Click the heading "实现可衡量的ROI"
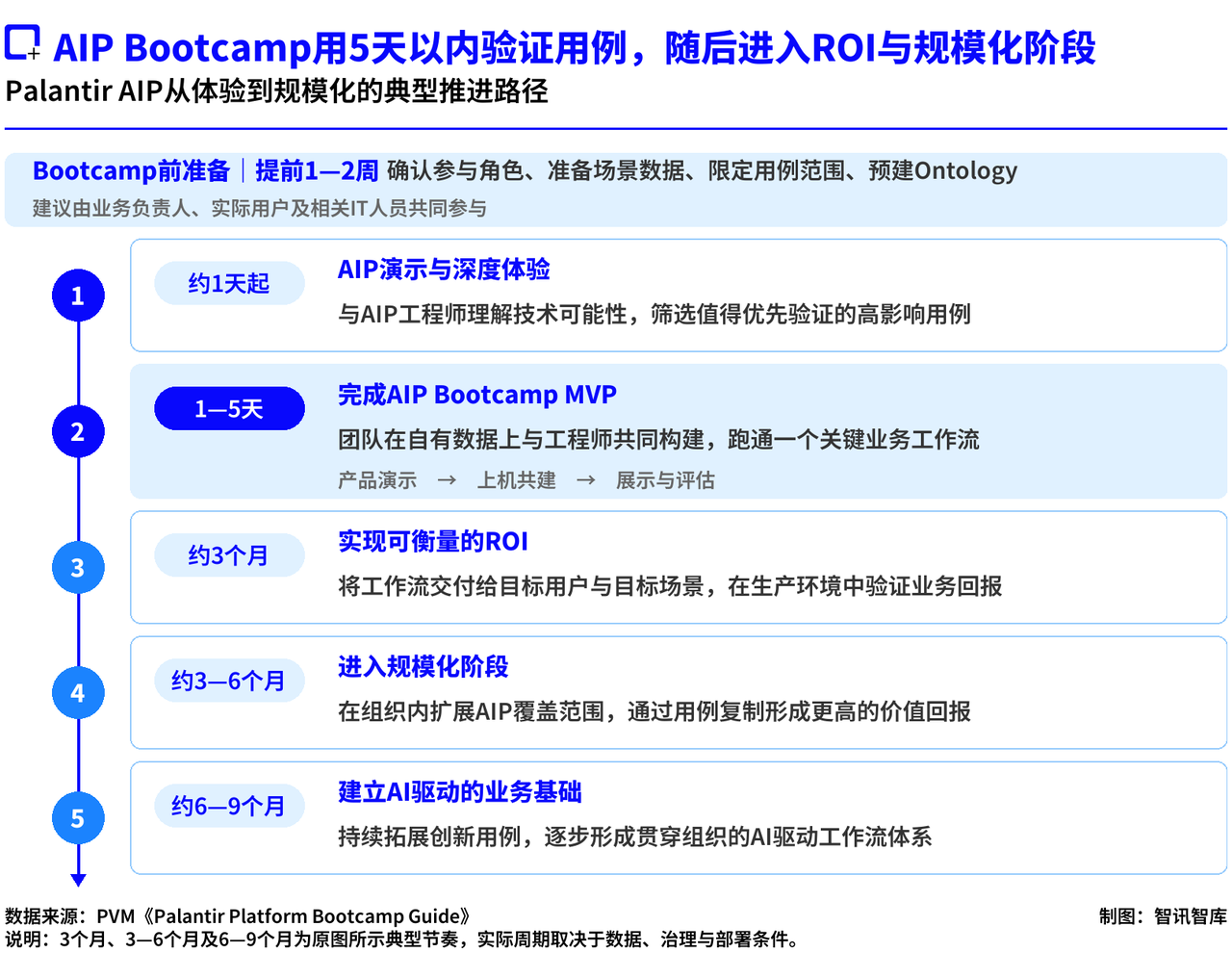 [433, 541]
